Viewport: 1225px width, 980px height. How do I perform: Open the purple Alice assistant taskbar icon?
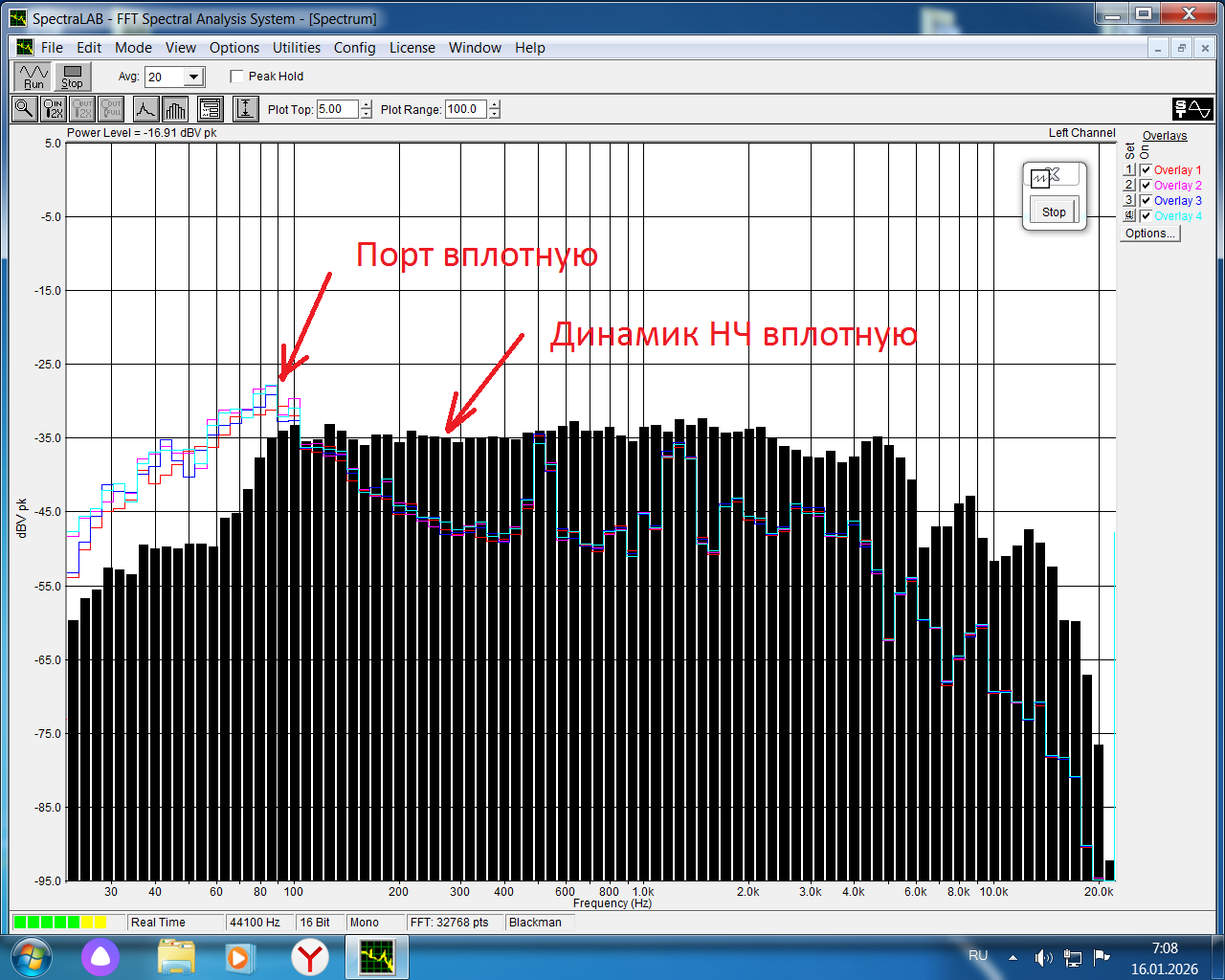[100, 957]
